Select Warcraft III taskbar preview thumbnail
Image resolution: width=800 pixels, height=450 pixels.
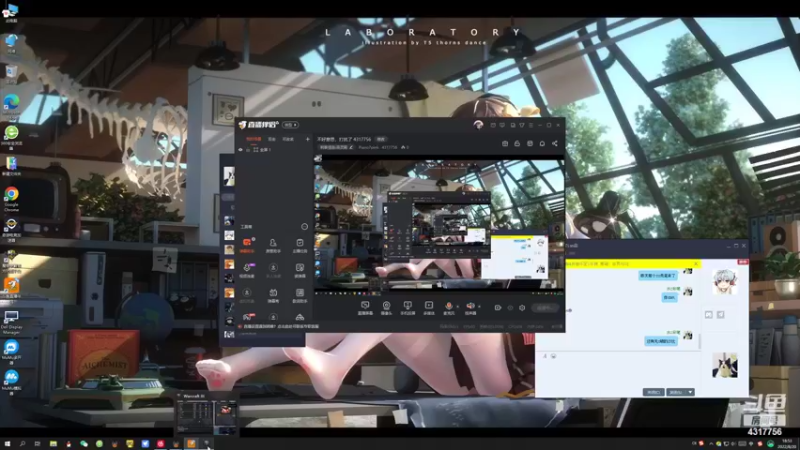pos(207,414)
